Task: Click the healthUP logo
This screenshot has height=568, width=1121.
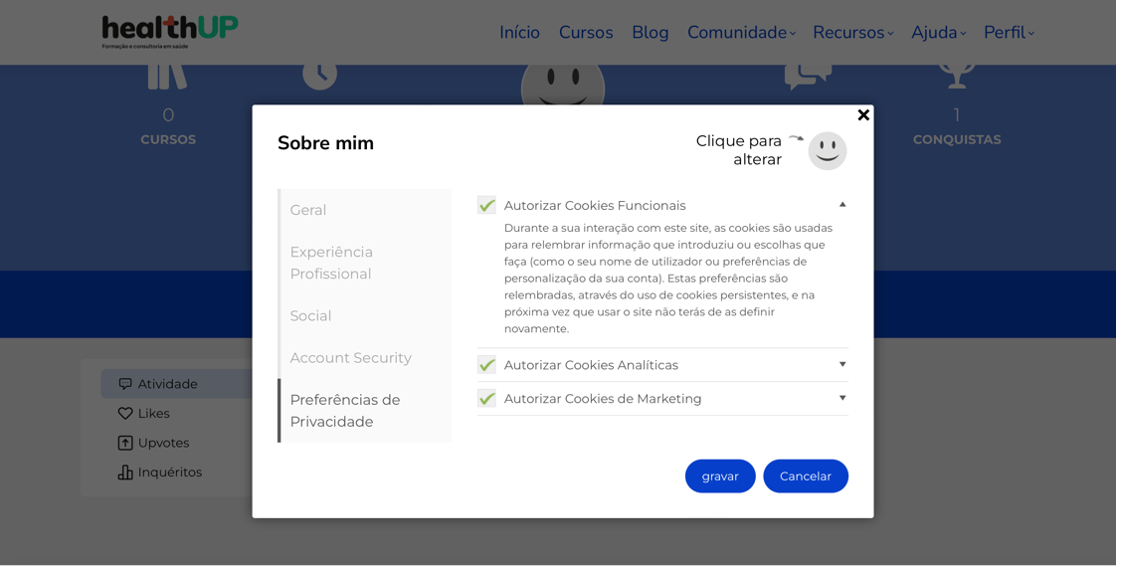Action: (169, 31)
